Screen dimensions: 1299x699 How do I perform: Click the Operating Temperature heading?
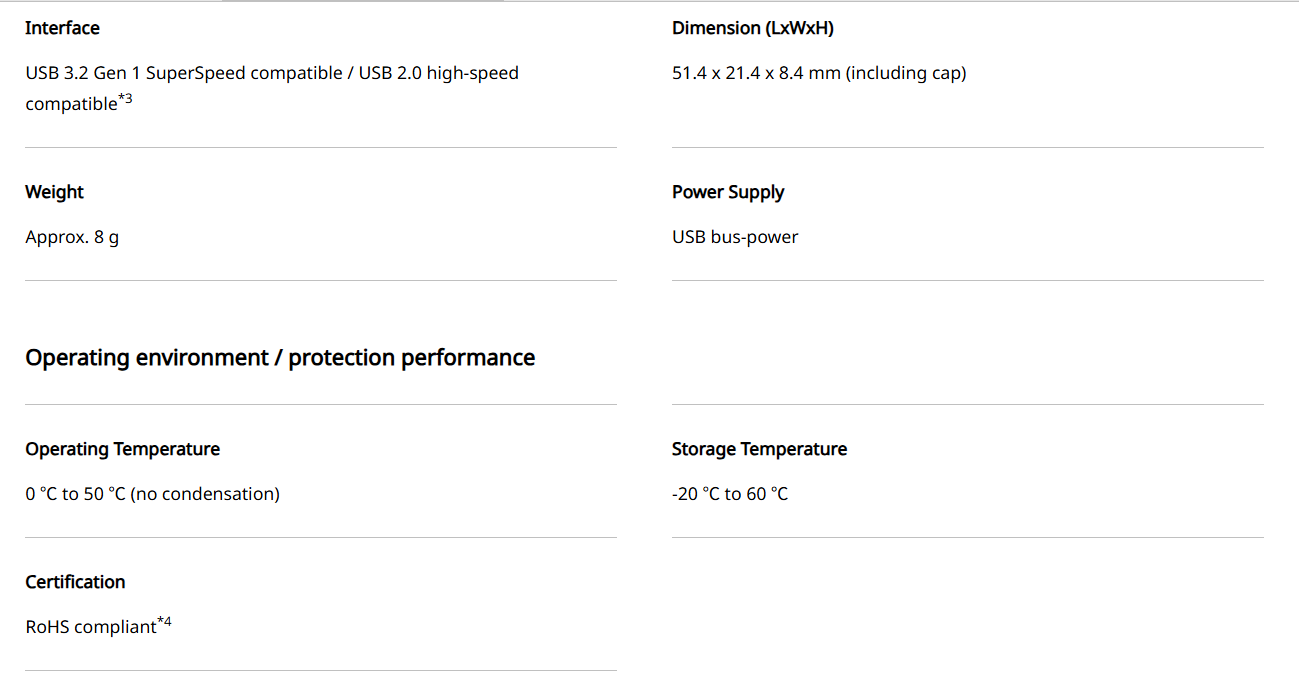122,449
